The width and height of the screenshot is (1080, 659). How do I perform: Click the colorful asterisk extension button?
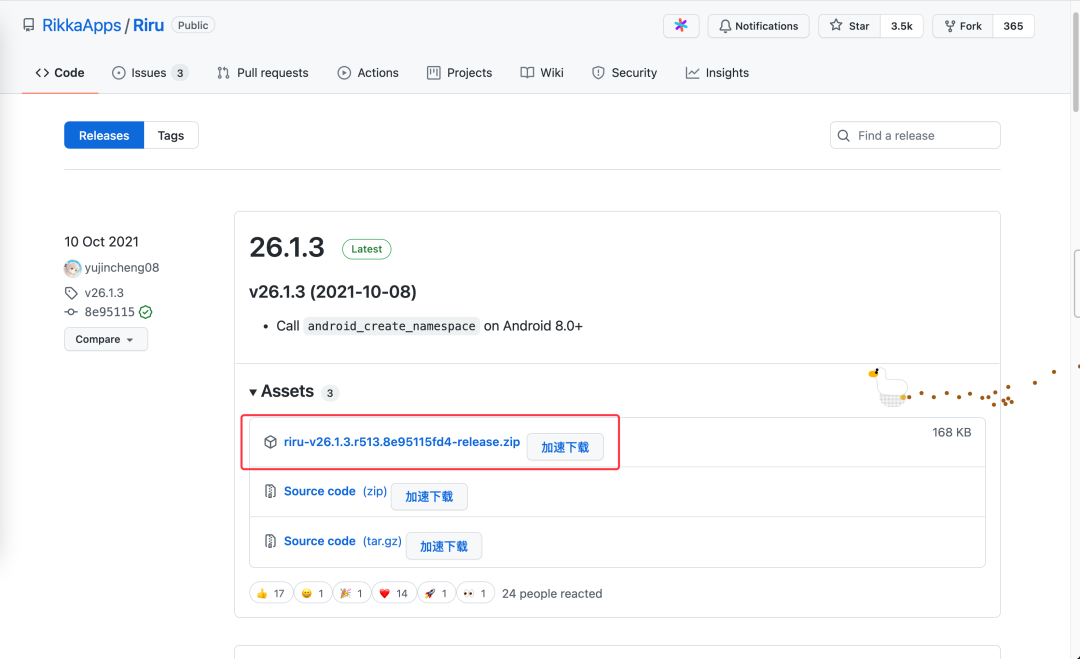click(x=681, y=26)
